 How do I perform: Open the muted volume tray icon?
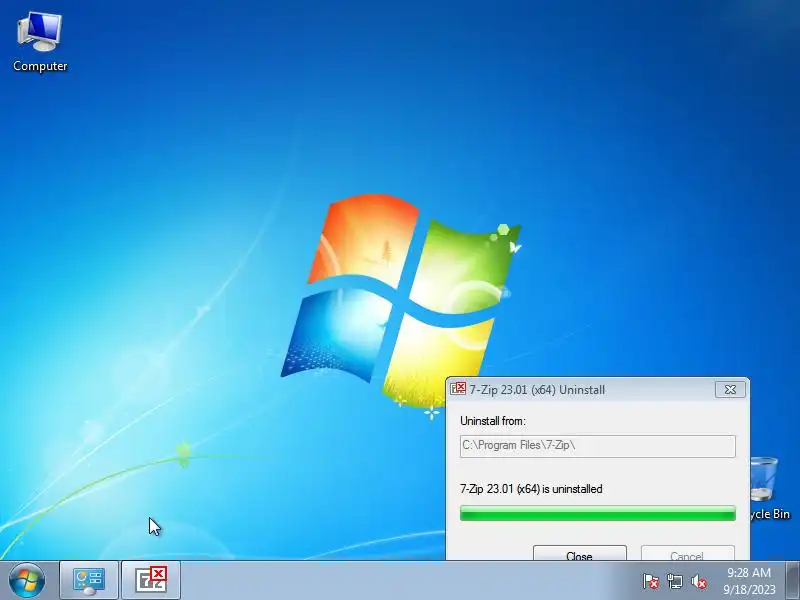(698, 581)
